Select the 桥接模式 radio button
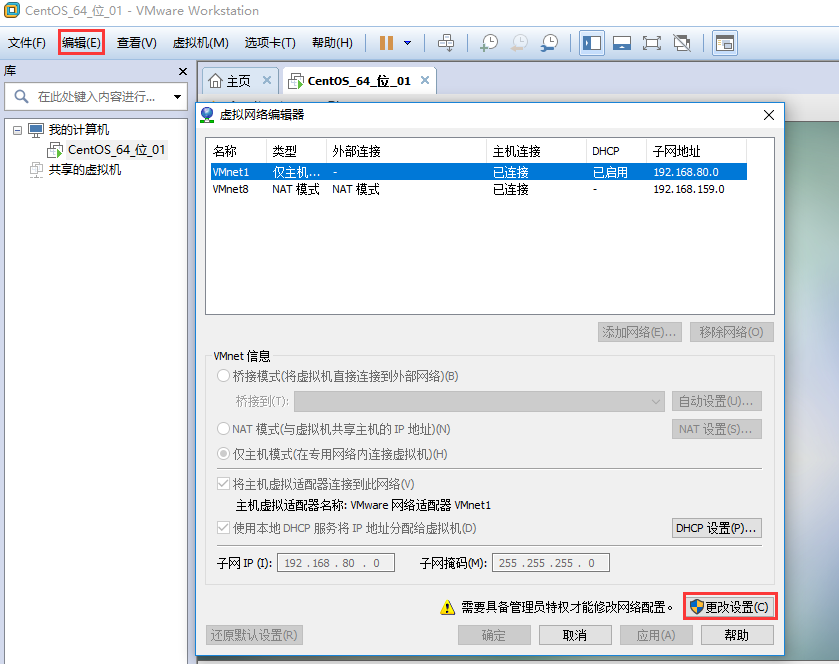Screen dimensions: 839x664 coord(223,376)
